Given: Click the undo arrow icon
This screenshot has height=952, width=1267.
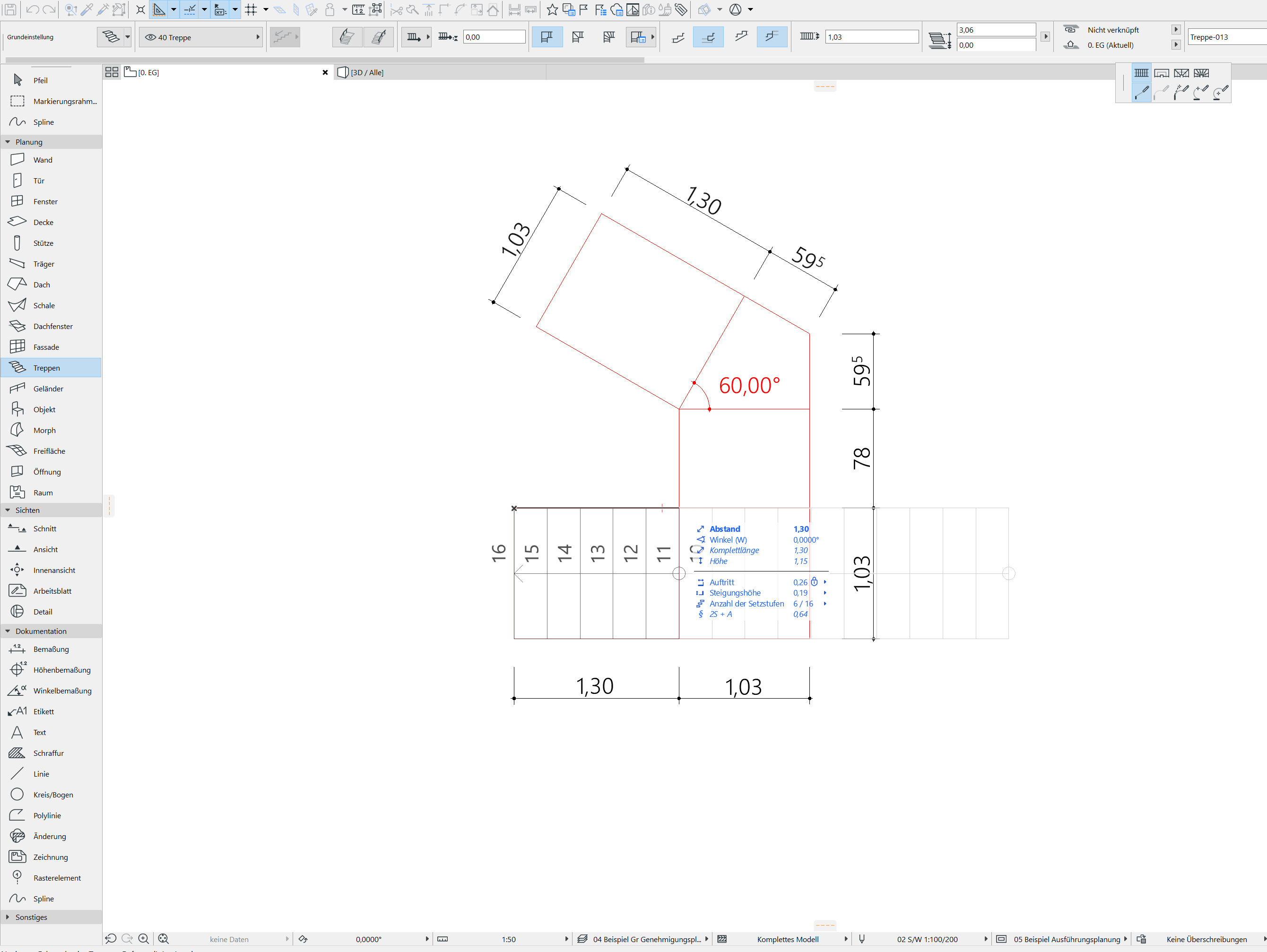Looking at the screenshot, I should 33,9.
